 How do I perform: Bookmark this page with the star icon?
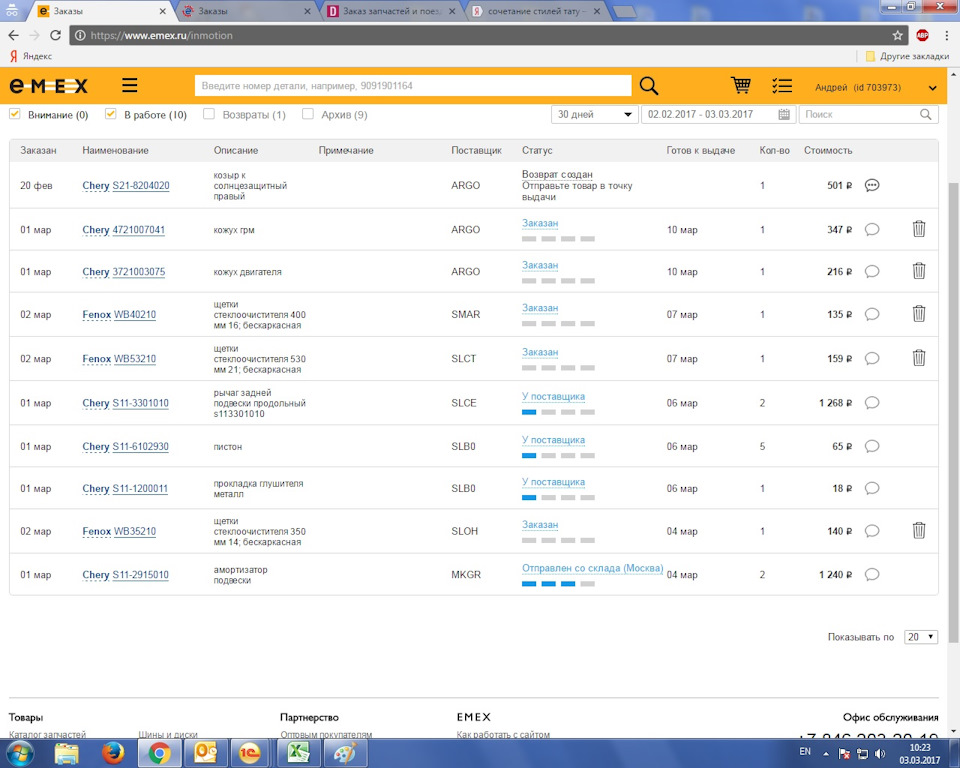(898, 36)
